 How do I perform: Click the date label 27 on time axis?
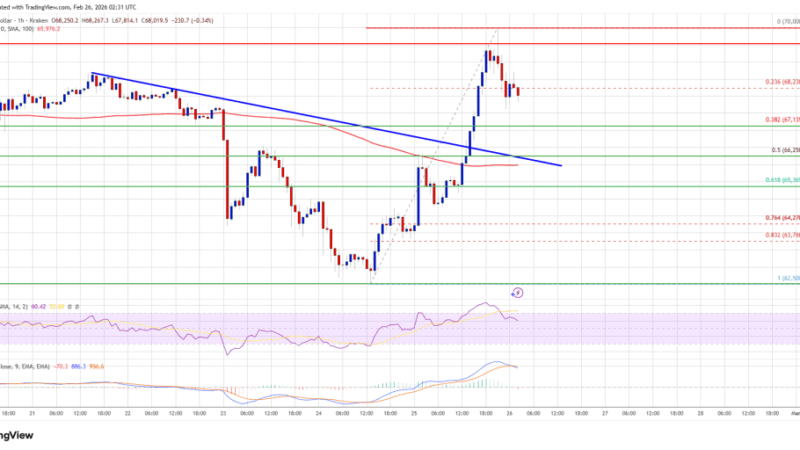605,413
